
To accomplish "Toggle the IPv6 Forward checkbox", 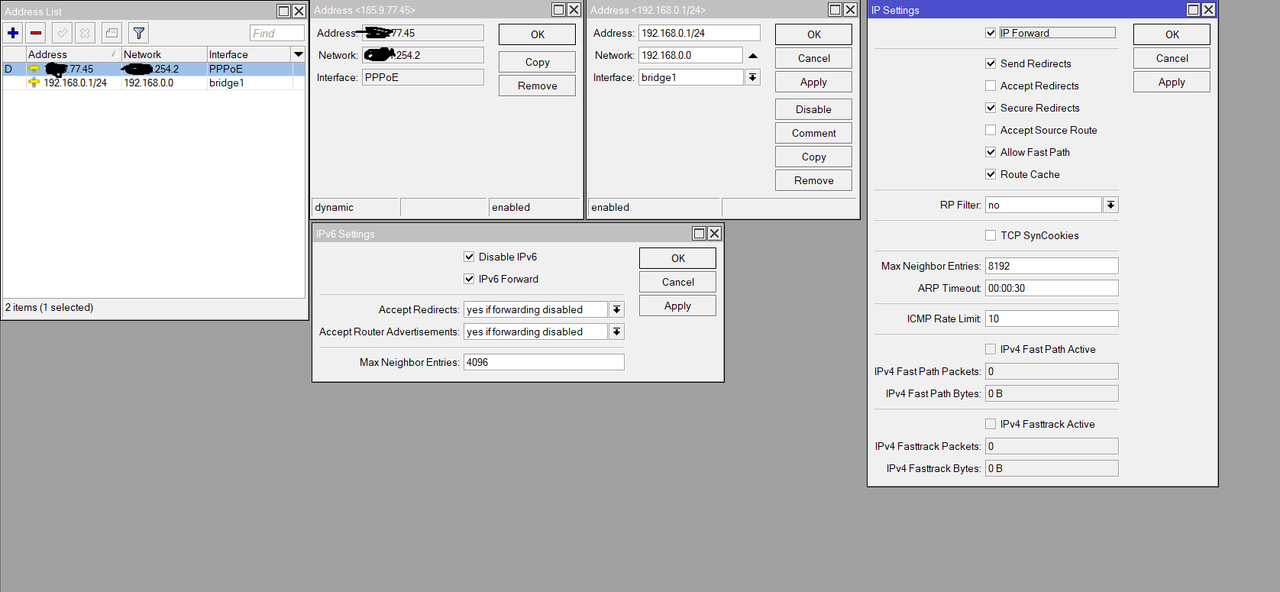I will click(469, 279).
